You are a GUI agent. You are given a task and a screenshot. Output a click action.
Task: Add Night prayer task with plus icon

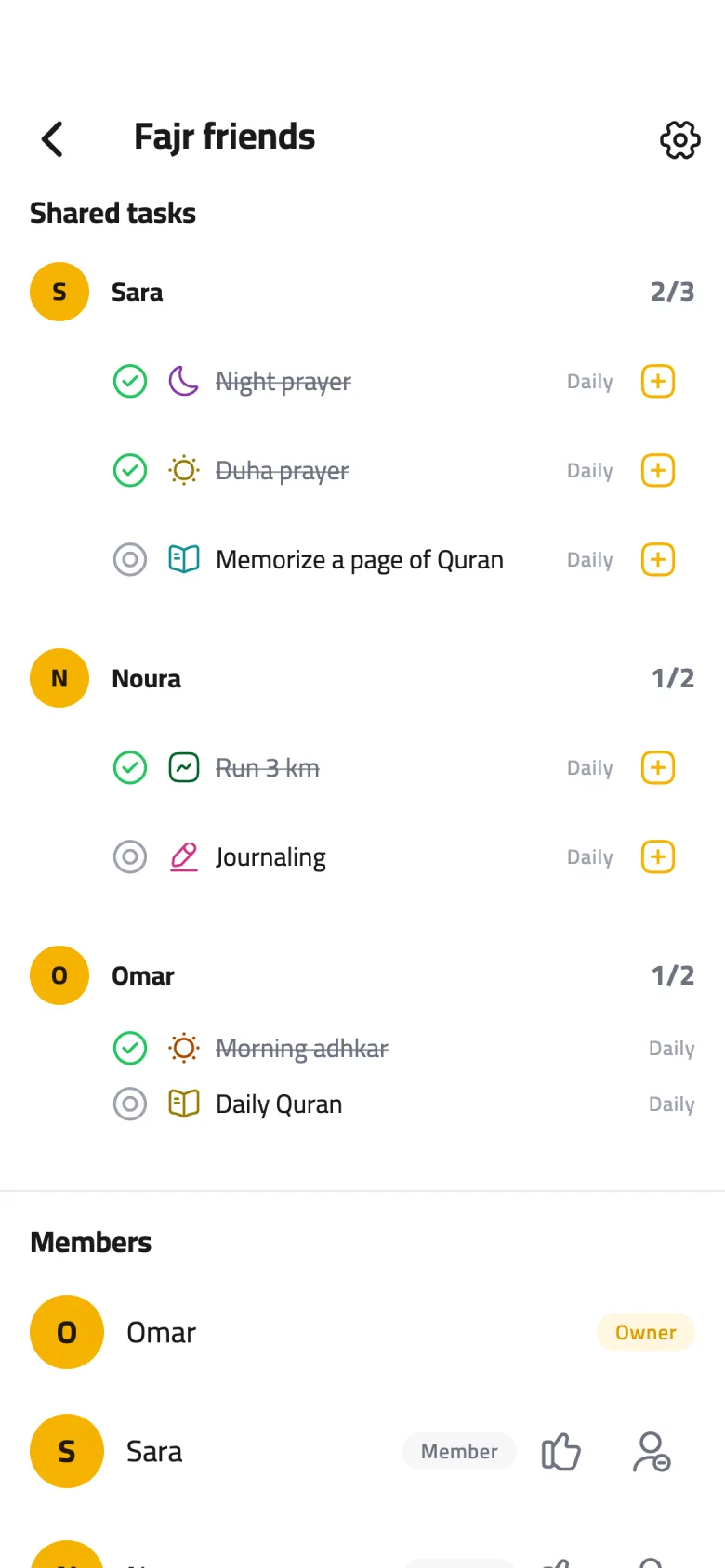[x=658, y=381]
